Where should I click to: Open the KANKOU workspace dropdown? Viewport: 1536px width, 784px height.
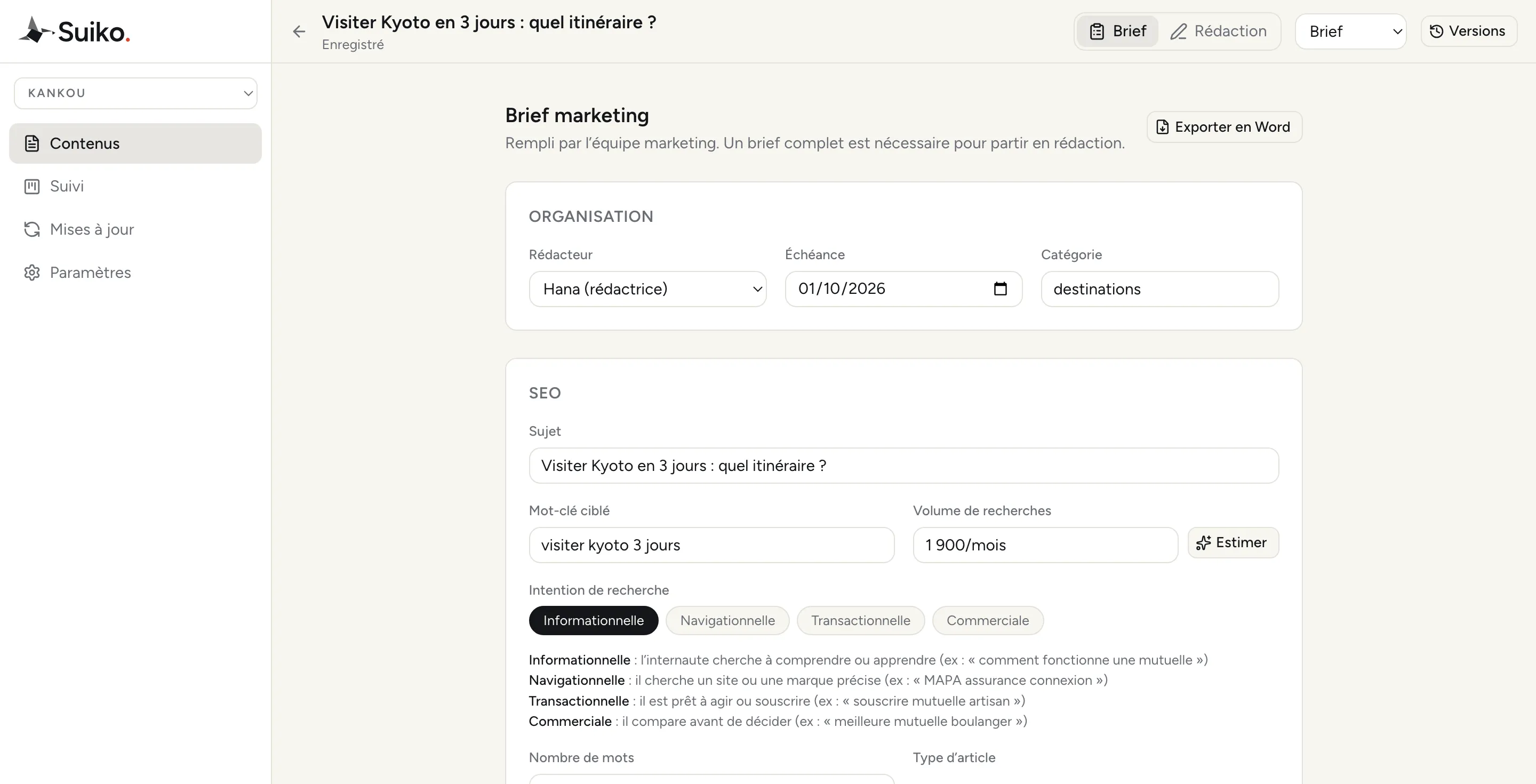point(136,93)
